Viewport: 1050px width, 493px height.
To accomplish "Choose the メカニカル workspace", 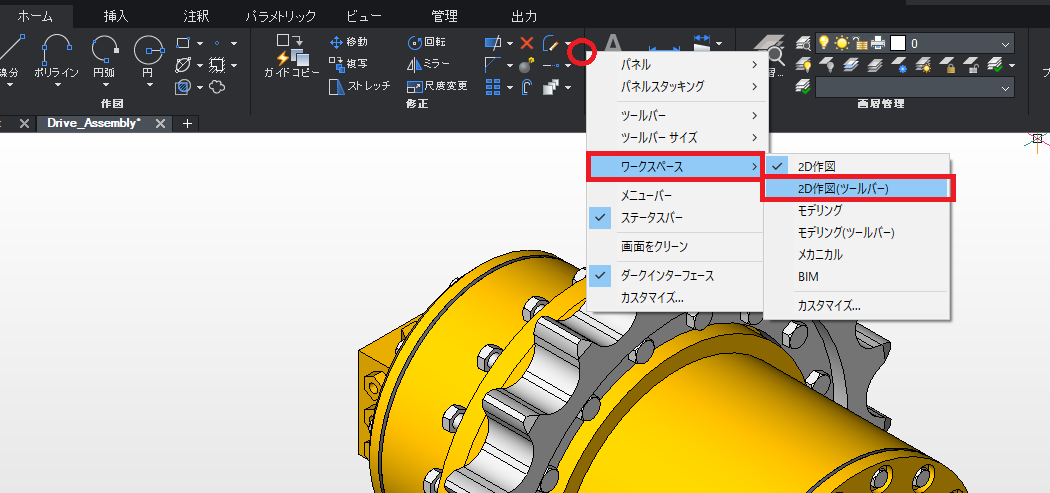I will point(856,255).
